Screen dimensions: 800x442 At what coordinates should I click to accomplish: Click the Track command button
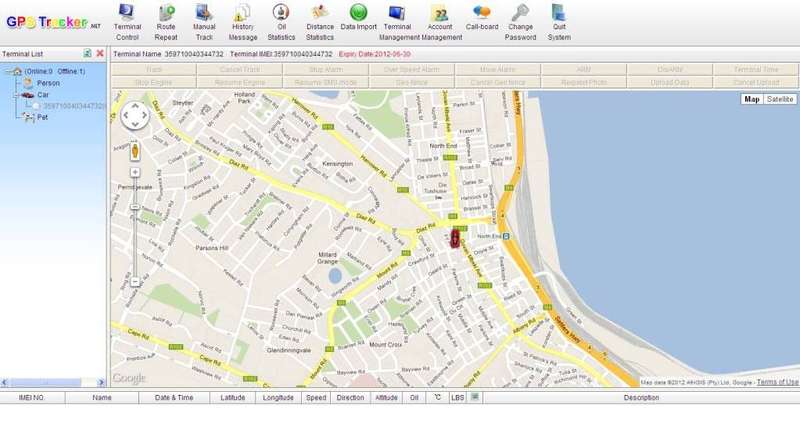point(154,69)
